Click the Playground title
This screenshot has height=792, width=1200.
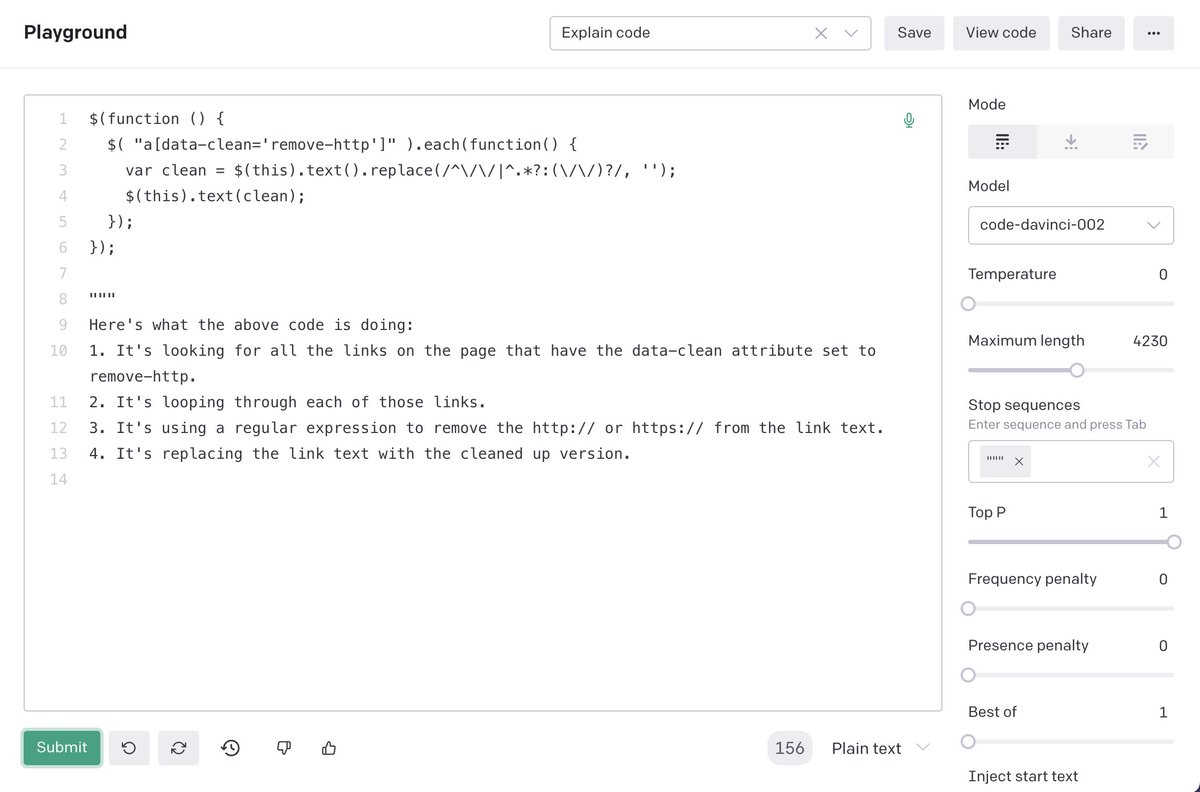click(x=75, y=32)
